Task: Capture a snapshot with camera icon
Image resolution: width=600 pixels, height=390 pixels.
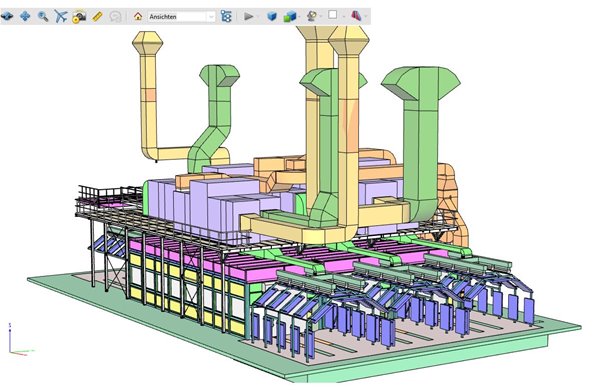Action: tap(79, 17)
